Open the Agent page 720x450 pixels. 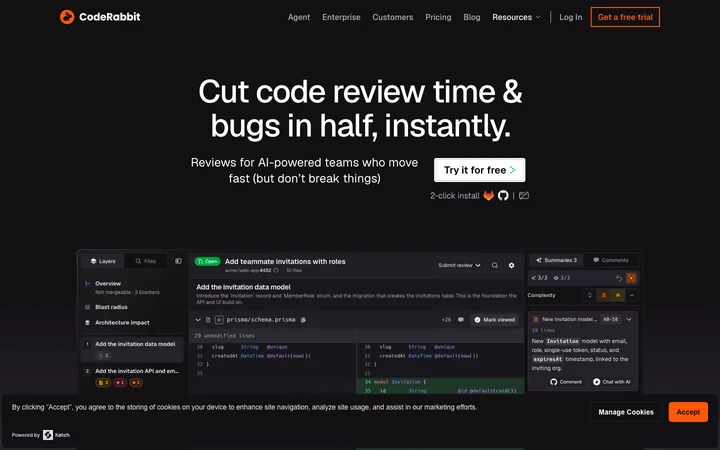coord(299,17)
